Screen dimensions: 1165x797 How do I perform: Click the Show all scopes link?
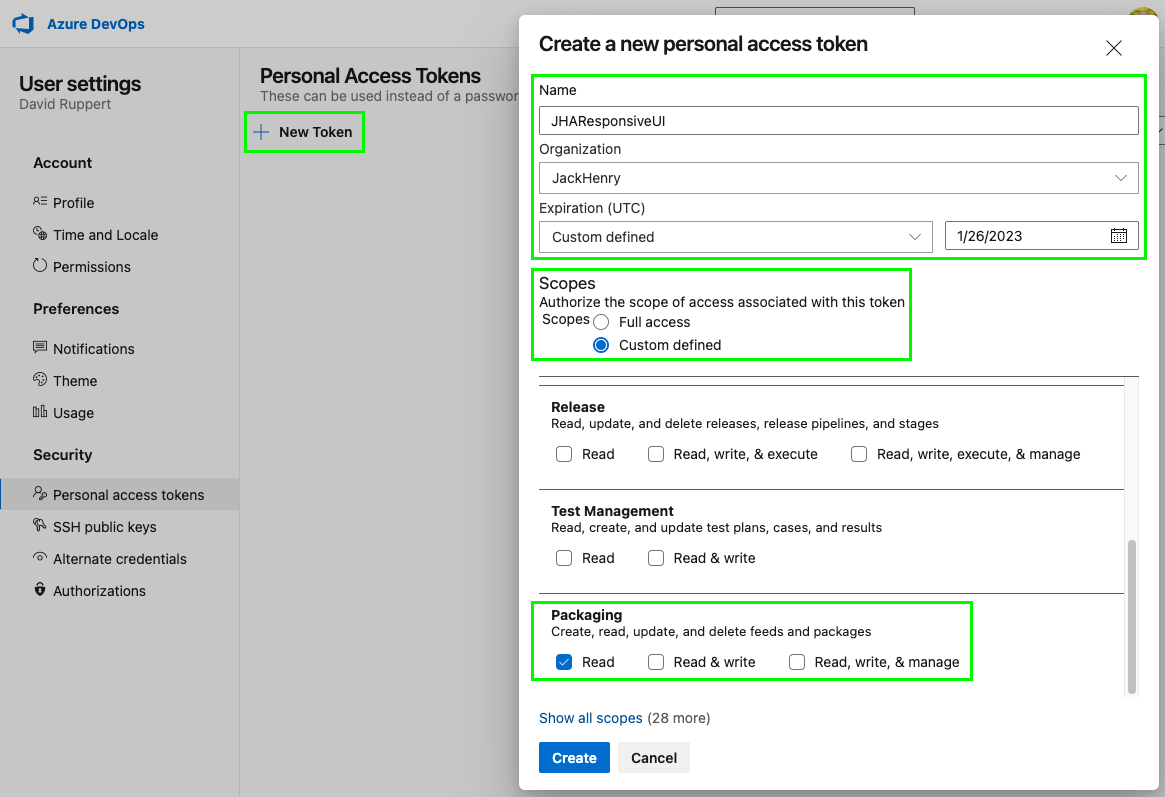point(590,718)
